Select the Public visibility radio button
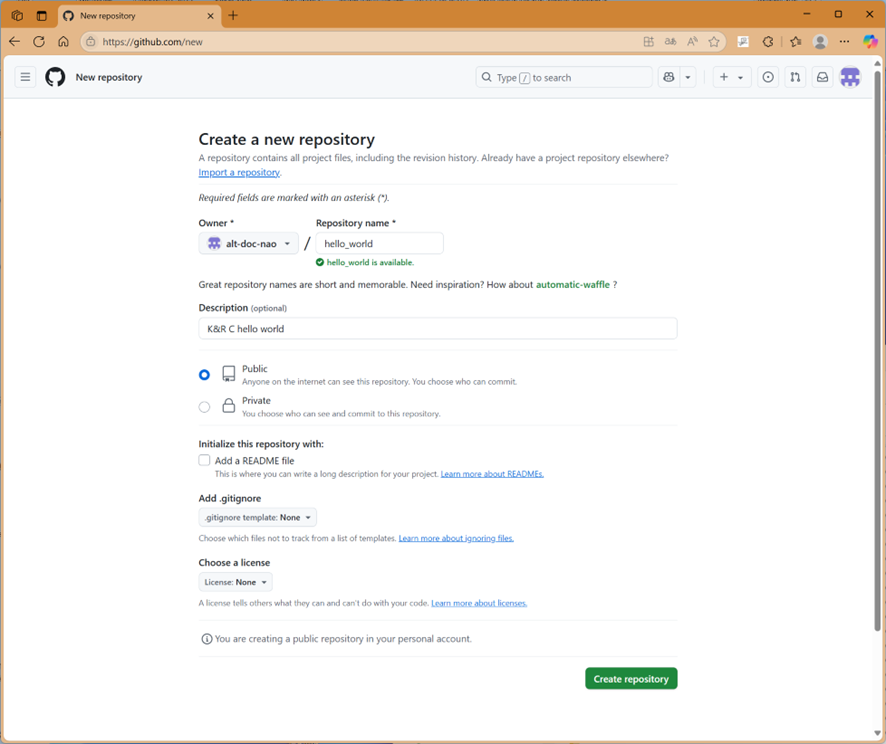Viewport: 886px width, 744px height. [x=205, y=375]
